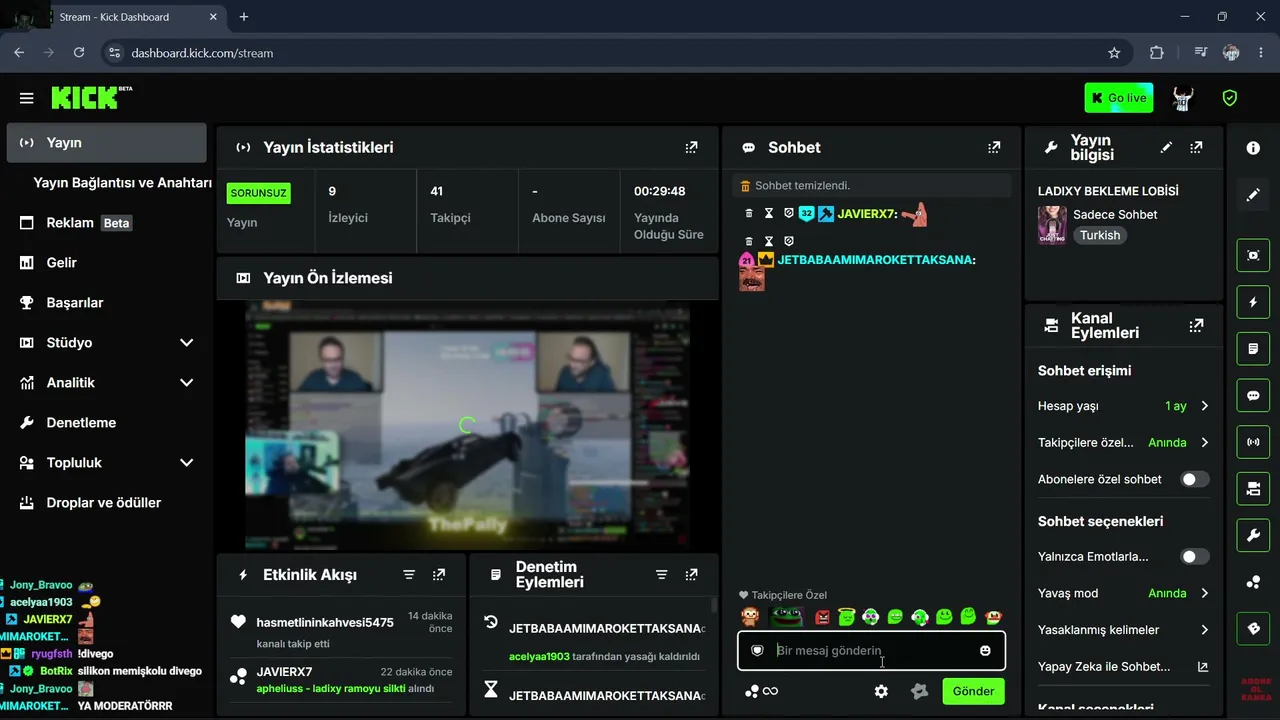Viewport: 1280px width, 720px height.
Task: Click the channel points icon below message box
Action: 752,691
